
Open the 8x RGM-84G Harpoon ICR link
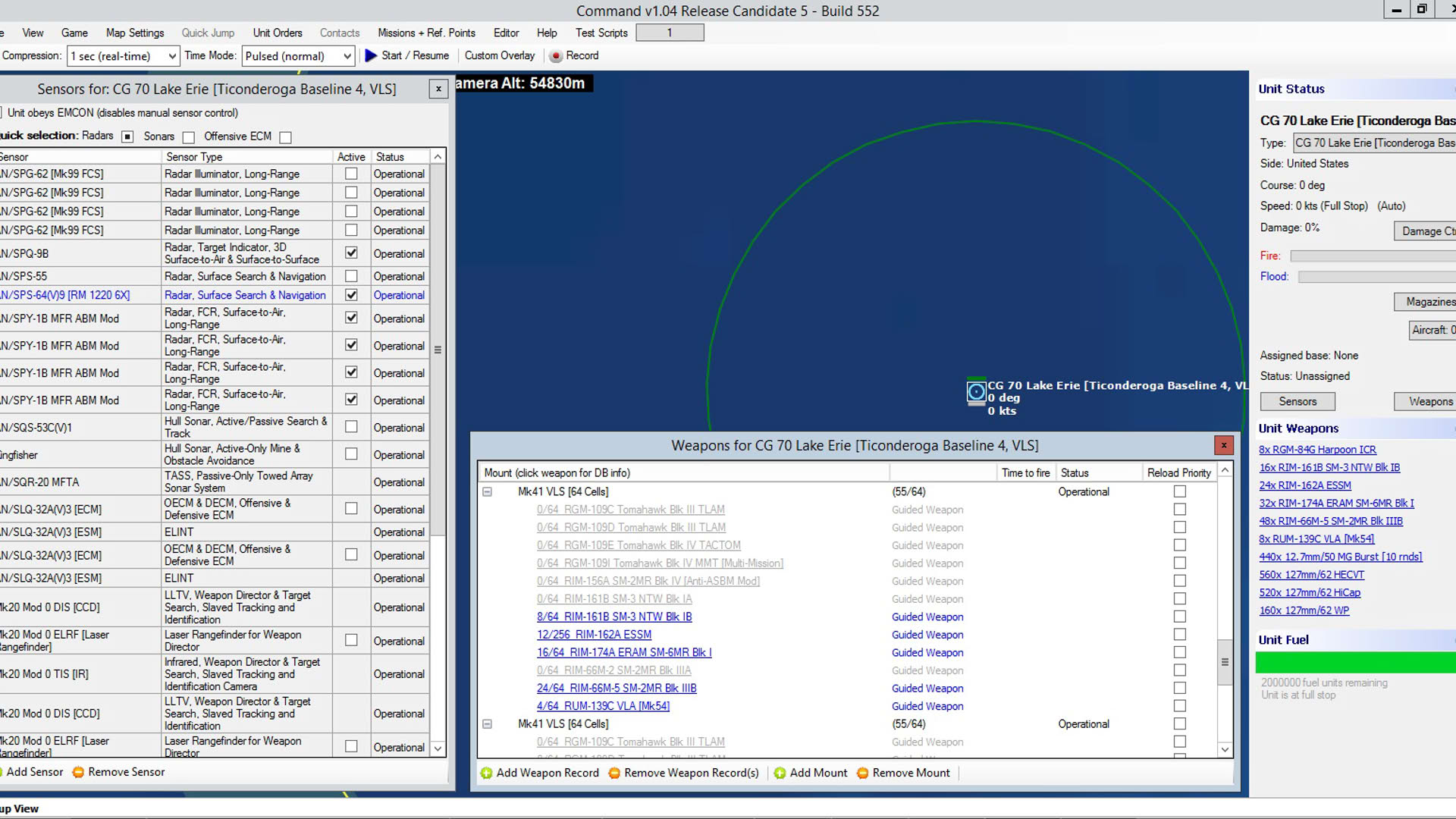point(1317,450)
